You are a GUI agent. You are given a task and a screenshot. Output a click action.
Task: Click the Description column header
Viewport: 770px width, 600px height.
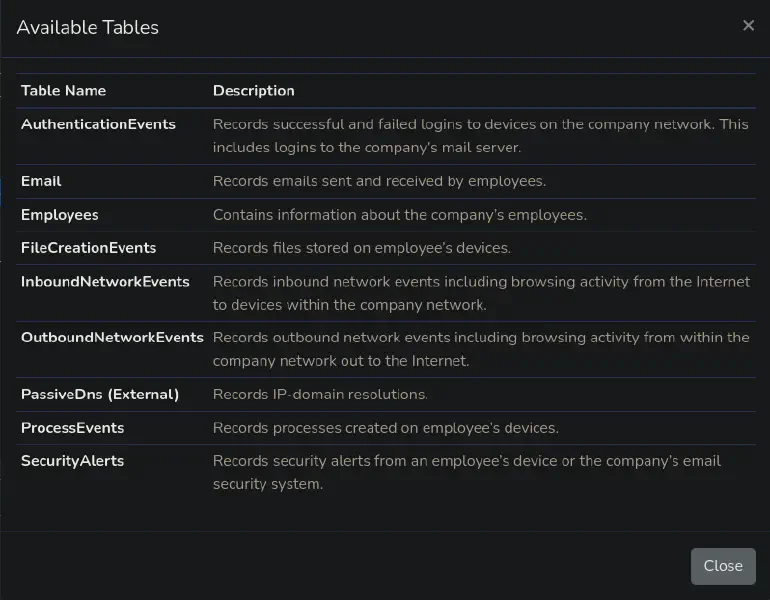pos(254,91)
